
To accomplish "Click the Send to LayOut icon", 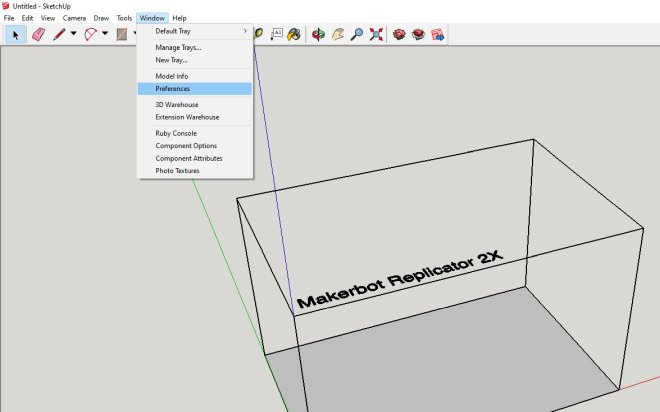I will [438, 35].
